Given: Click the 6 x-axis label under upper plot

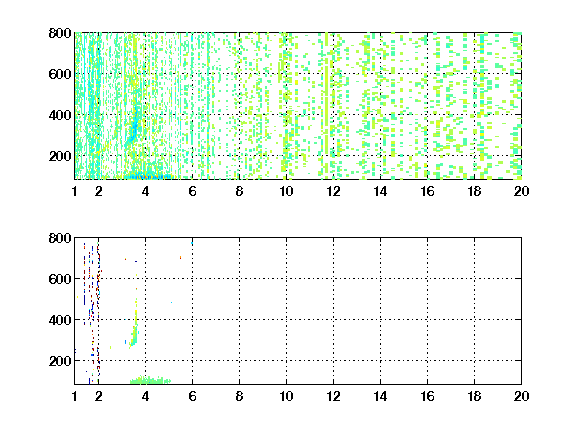Looking at the screenshot, I should (x=192, y=191).
